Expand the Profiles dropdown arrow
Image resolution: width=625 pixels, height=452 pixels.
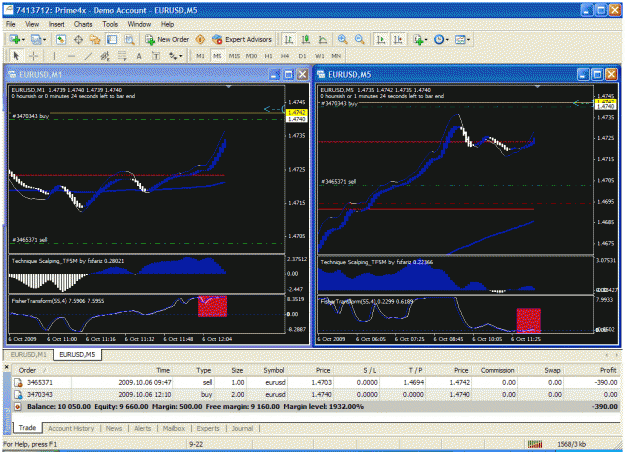coord(44,40)
